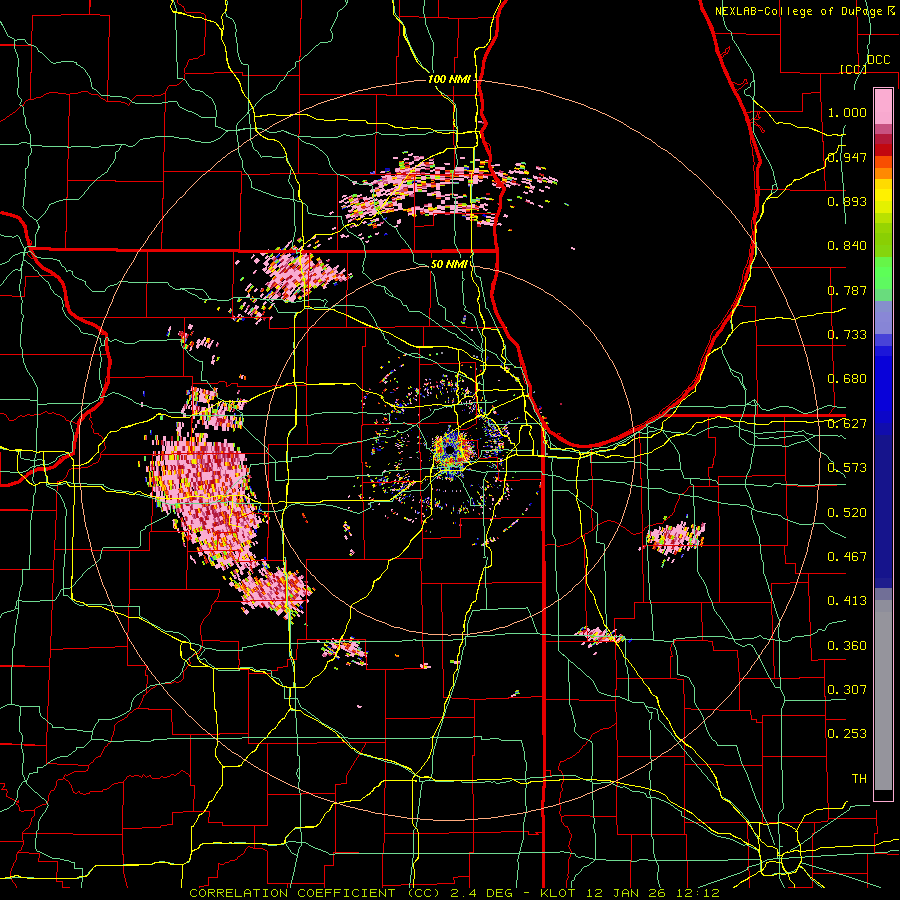Click the "[CC]" legend heading

(853, 69)
